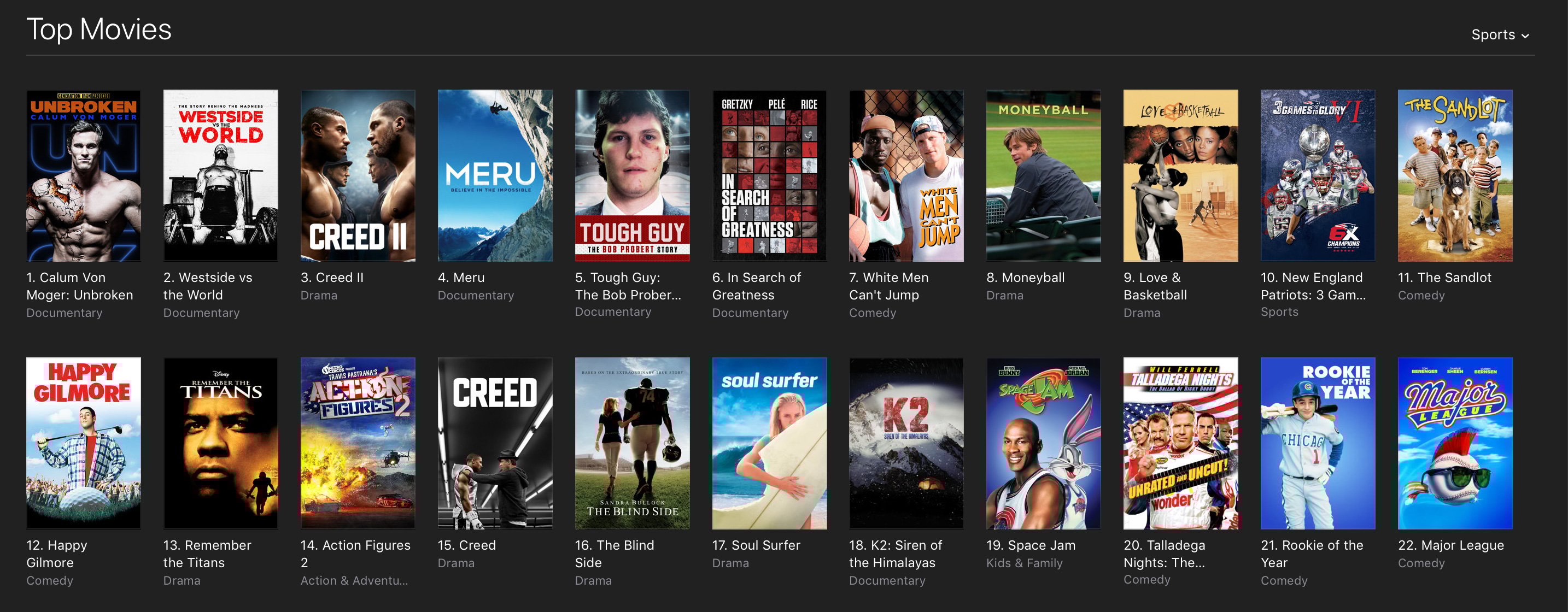Image resolution: width=1568 pixels, height=612 pixels.
Task: Click the '19. Space Jam' title
Action: [x=1031, y=545]
